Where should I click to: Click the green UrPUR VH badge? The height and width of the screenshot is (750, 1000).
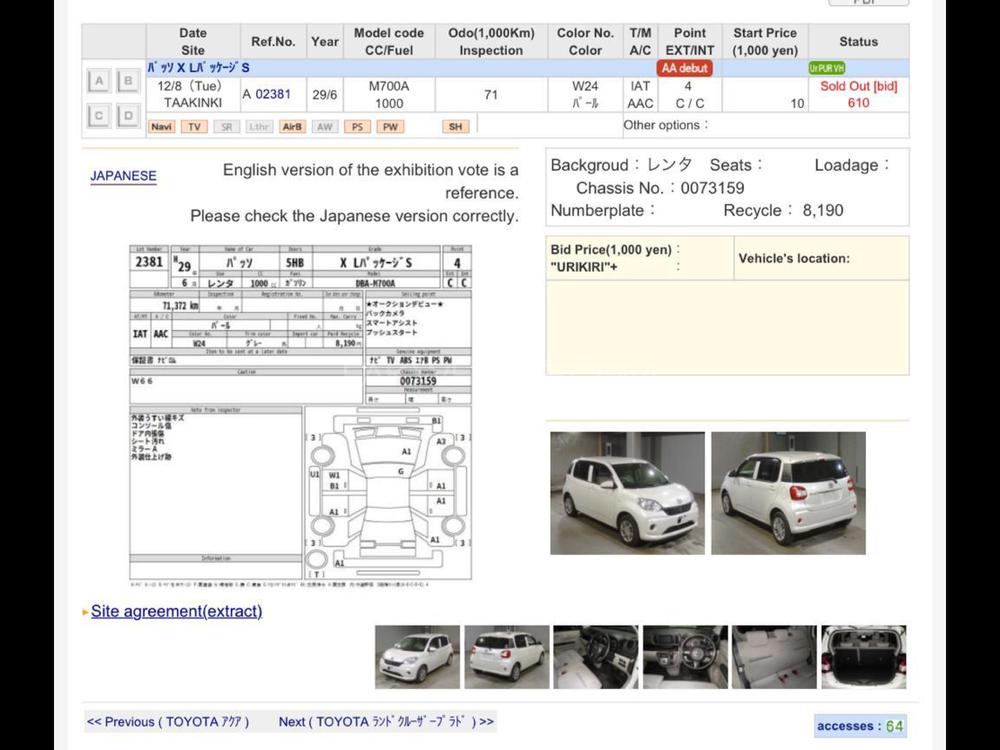pos(827,68)
